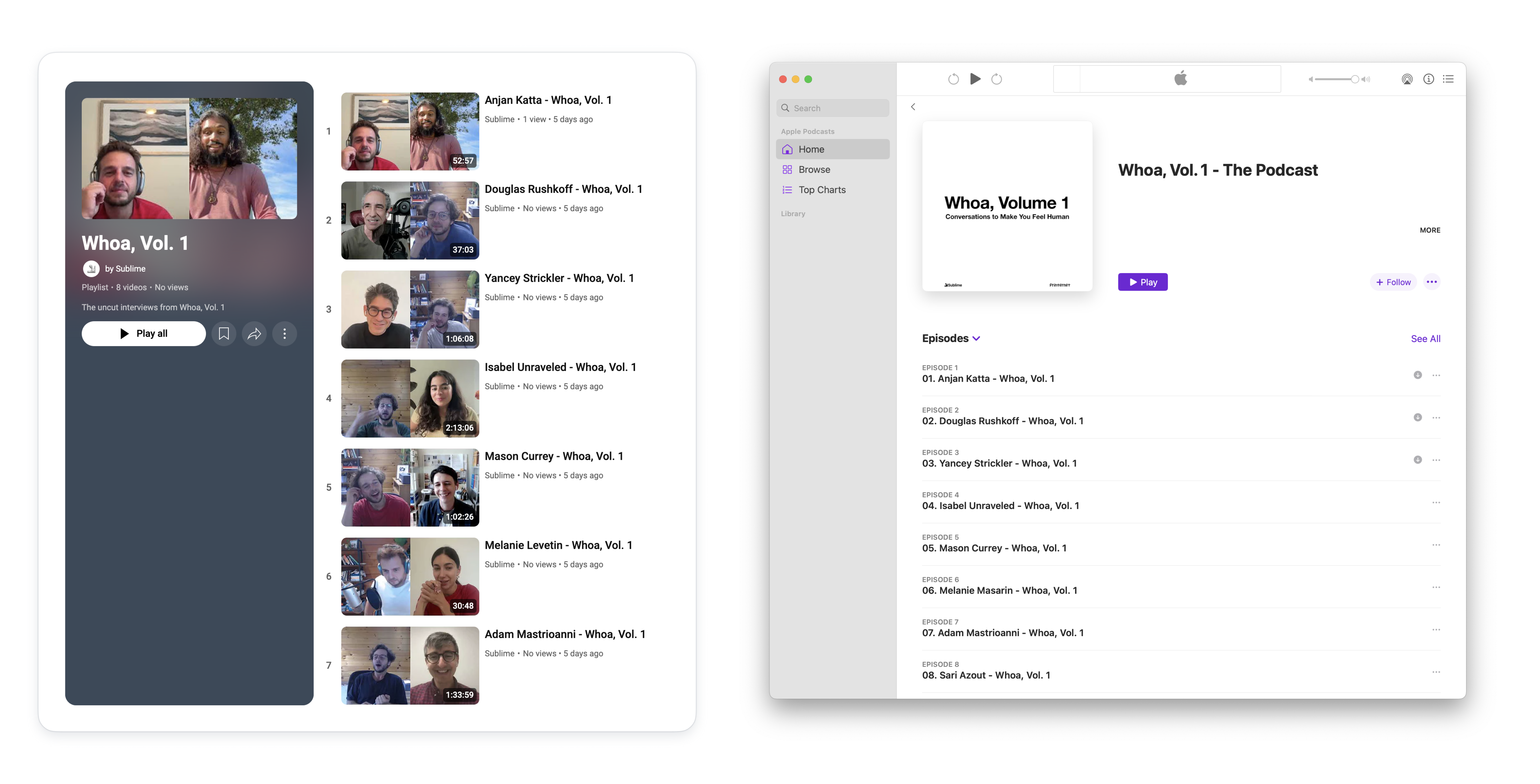The width and height of the screenshot is (1540, 784).
Task: Click the high volume speaker icon
Action: tap(1366, 79)
